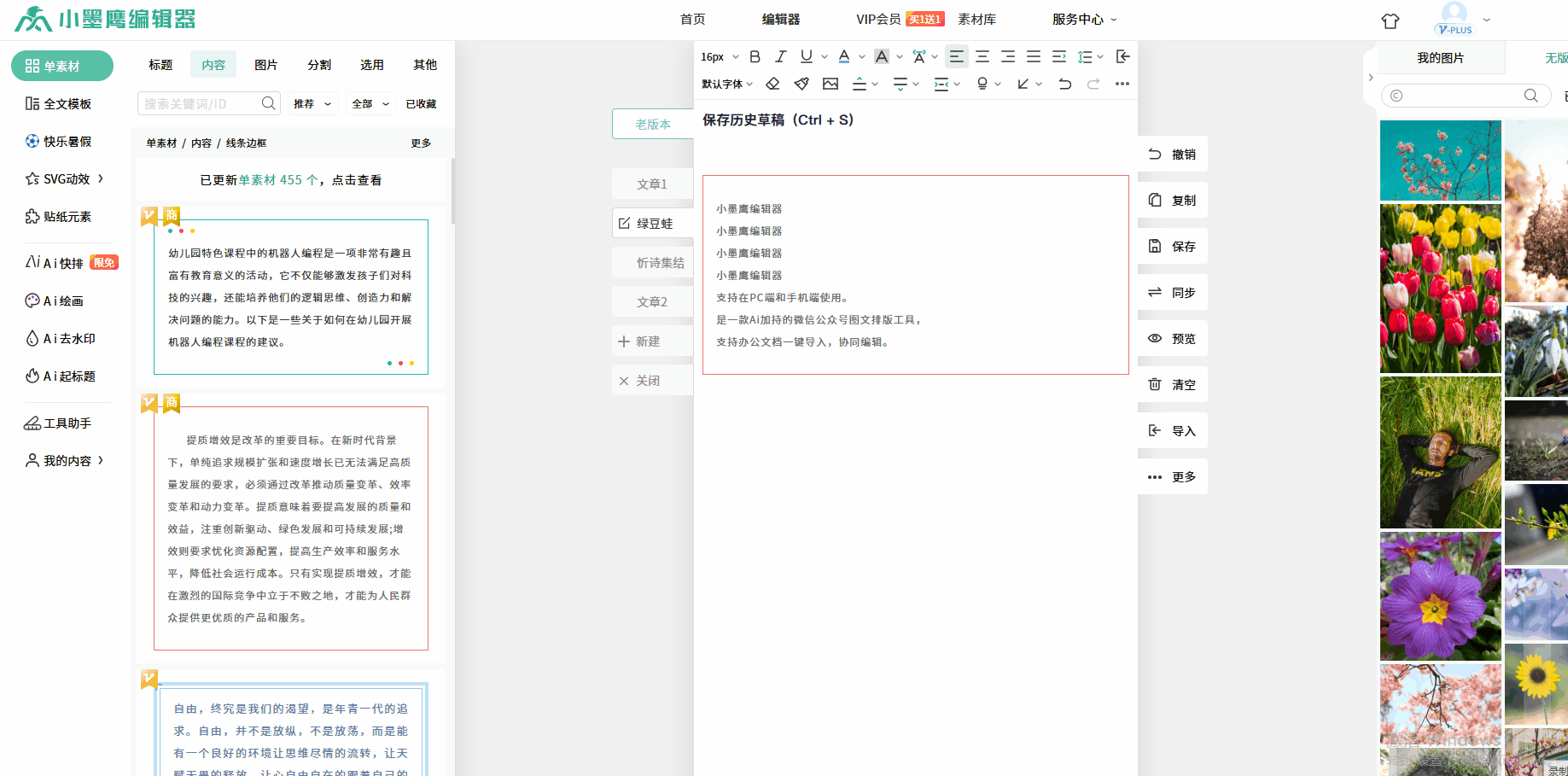Viewport: 1568px width, 776px height.
Task: Open 工具助手 in the left sidebar
Action: point(59,423)
